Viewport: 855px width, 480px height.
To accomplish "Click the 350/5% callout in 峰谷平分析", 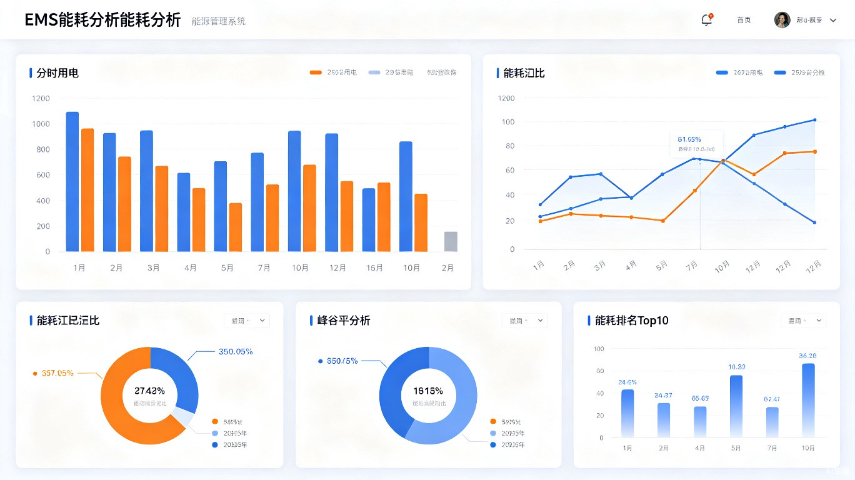I will tap(342, 361).
